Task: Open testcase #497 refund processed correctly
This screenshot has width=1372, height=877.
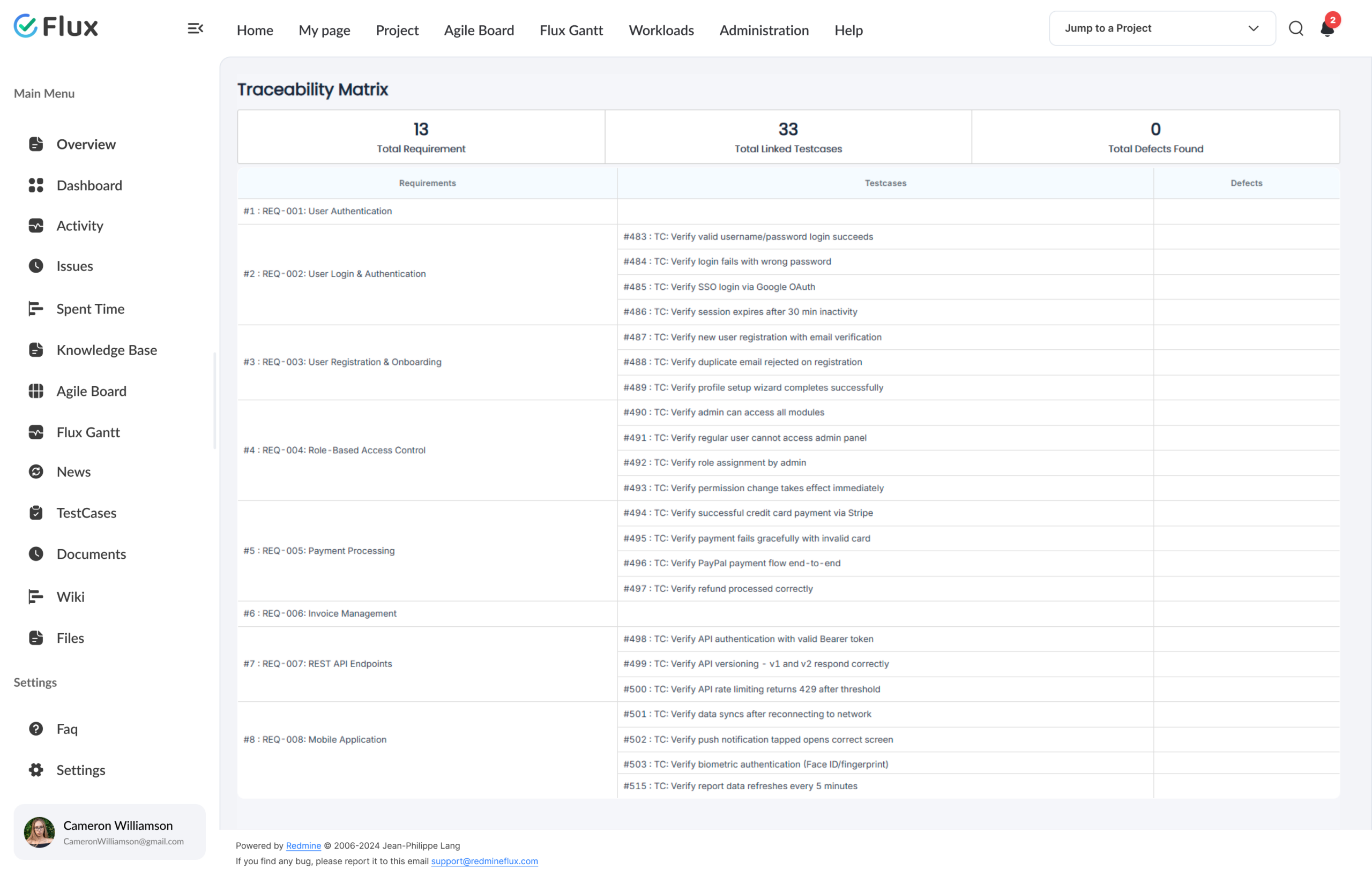Action: pos(718,588)
